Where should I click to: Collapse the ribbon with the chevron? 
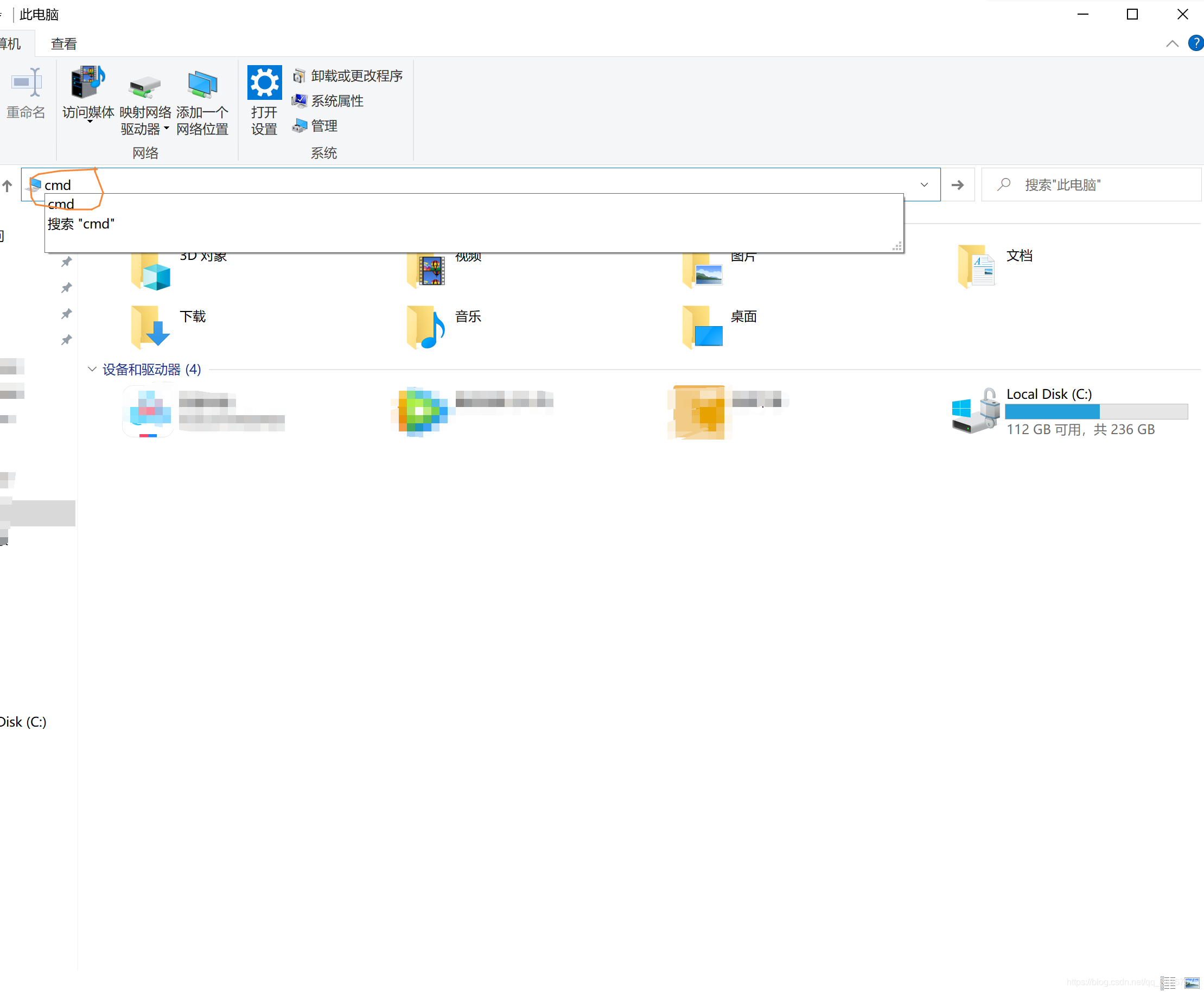click(x=1172, y=43)
